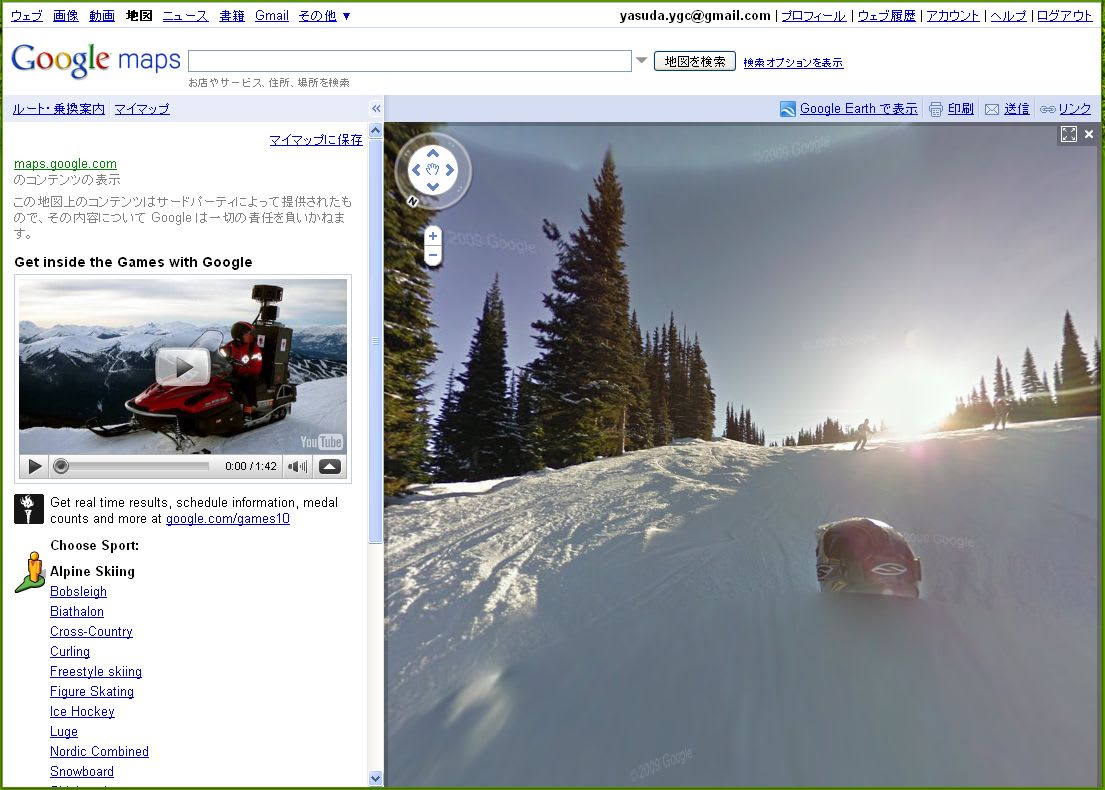Click the video progress seek bar
Screen dimensions: 1105x790
[135, 466]
